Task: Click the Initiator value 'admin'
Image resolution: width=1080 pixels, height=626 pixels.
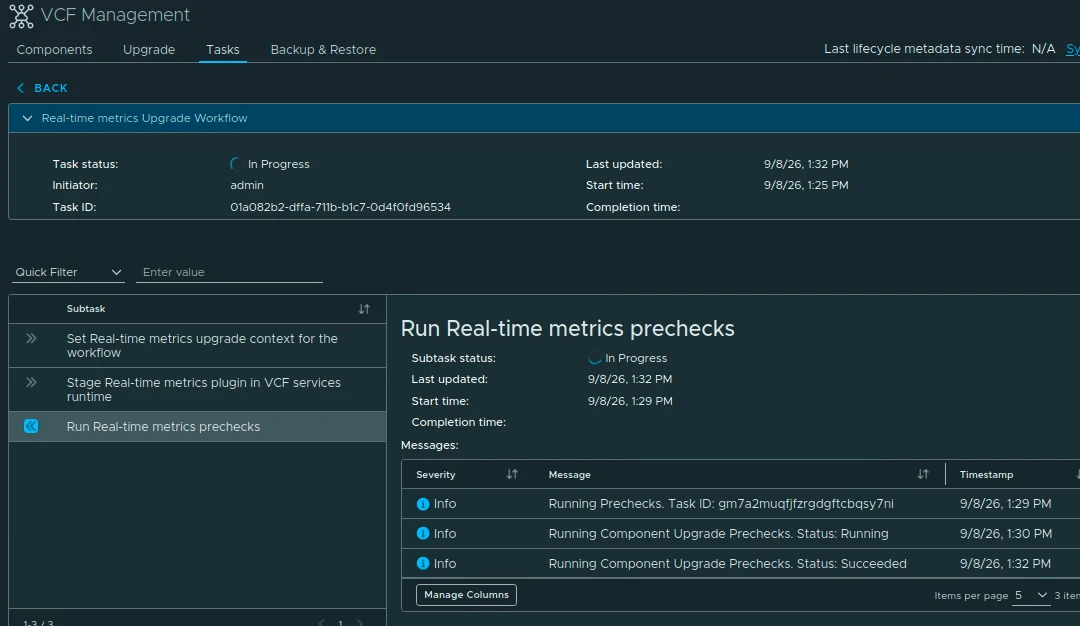Action: [247, 185]
